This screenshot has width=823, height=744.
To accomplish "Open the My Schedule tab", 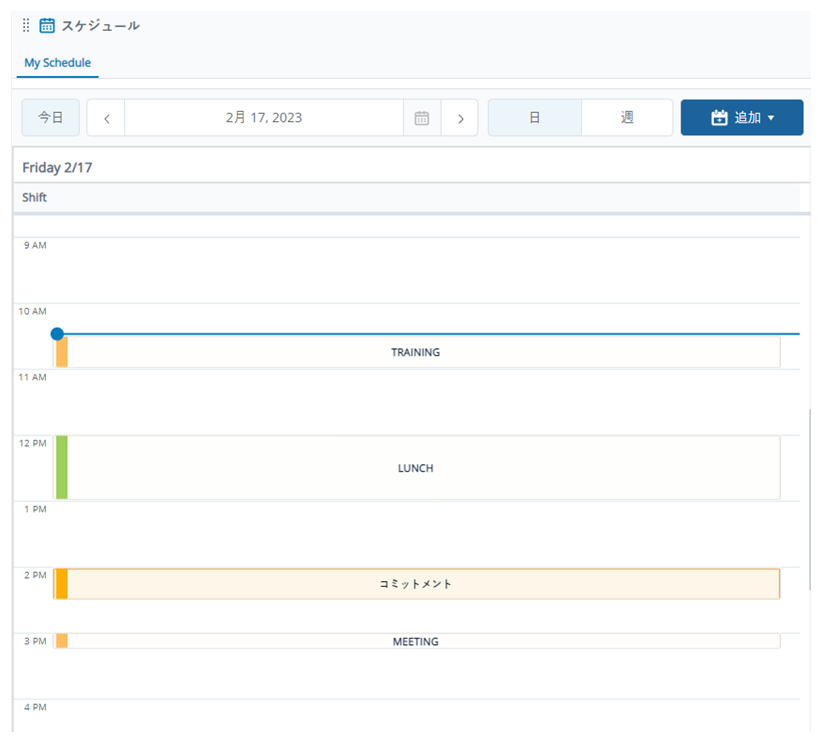I will click(57, 62).
